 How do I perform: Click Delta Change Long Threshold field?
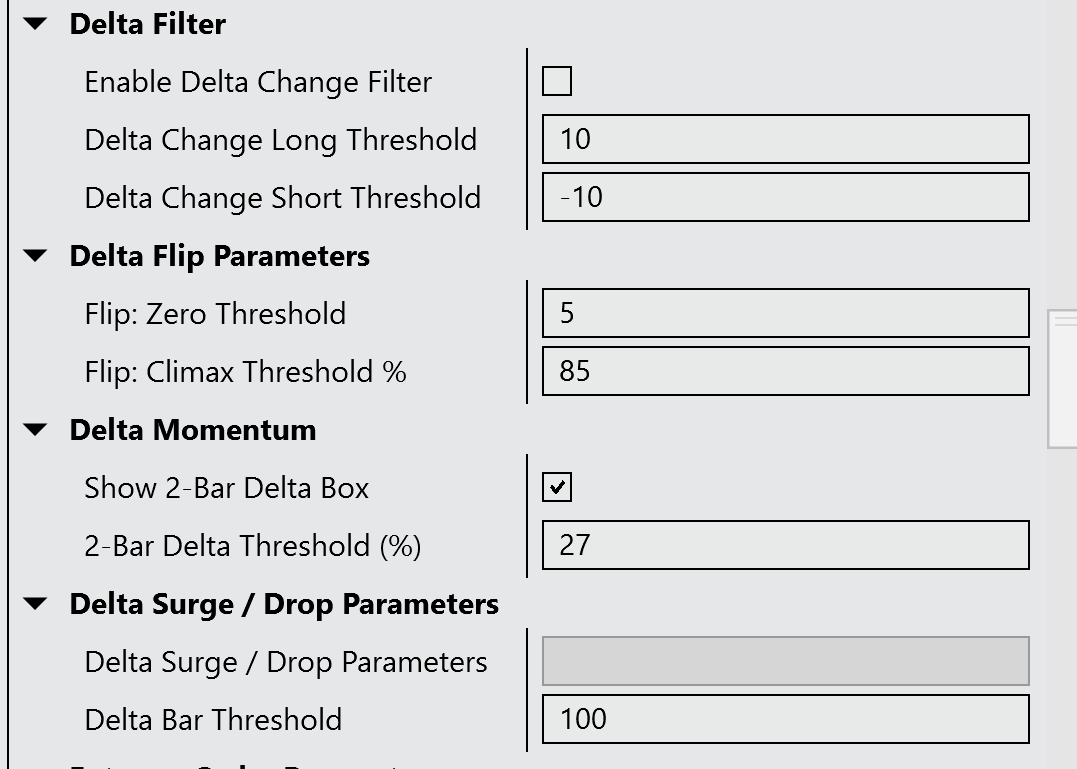click(785, 139)
